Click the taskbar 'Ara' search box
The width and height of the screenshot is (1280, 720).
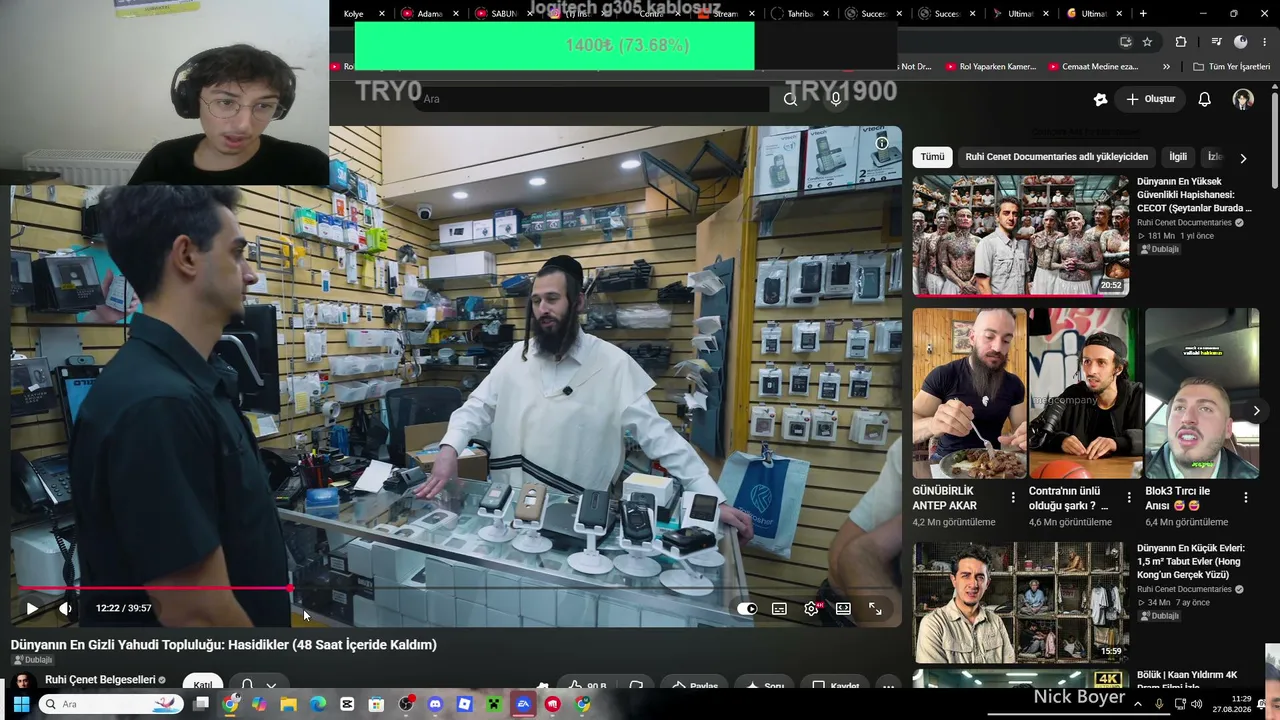(113, 704)
